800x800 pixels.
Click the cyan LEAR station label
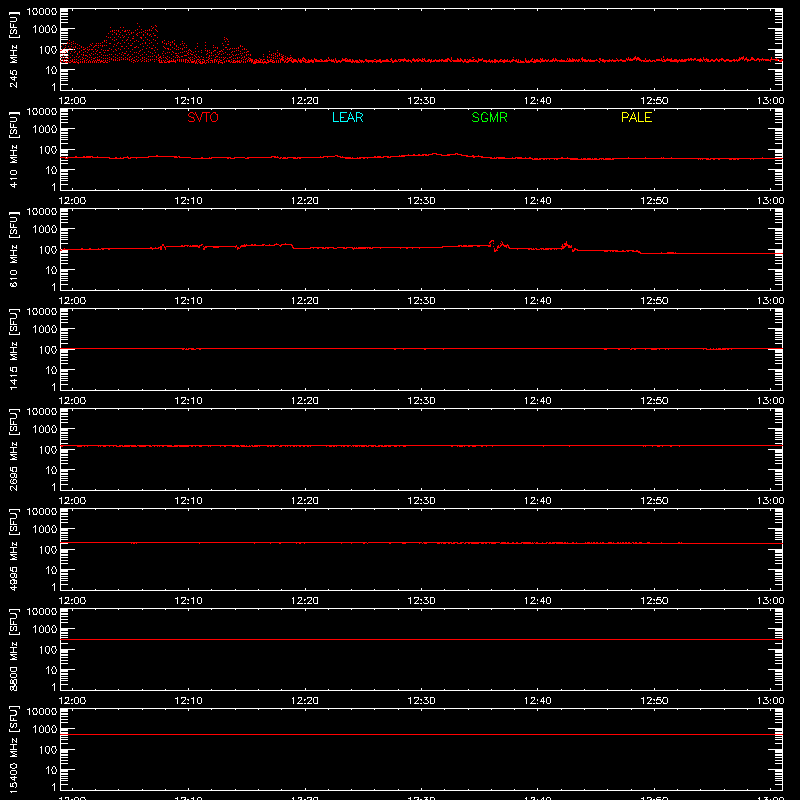(x=347, y=117)
